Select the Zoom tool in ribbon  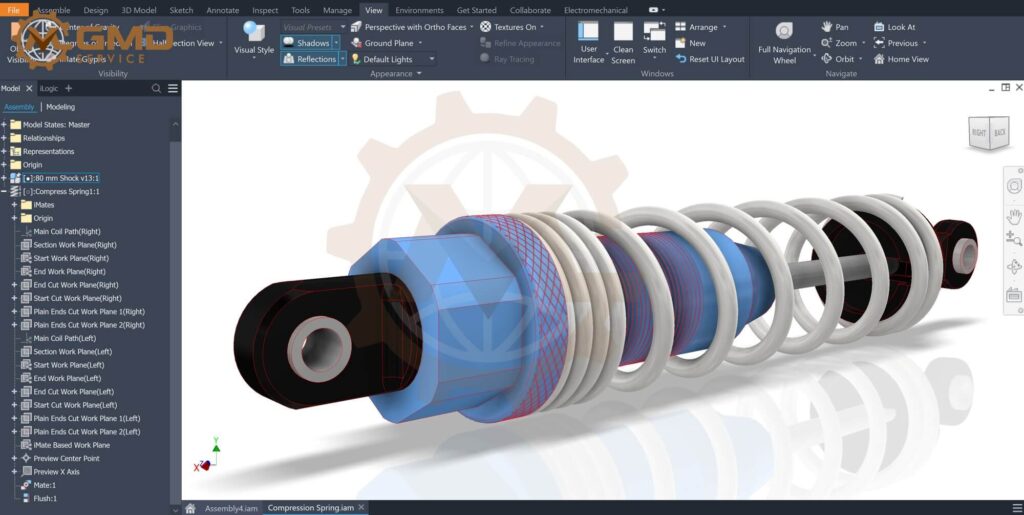[x=839, y=43]
